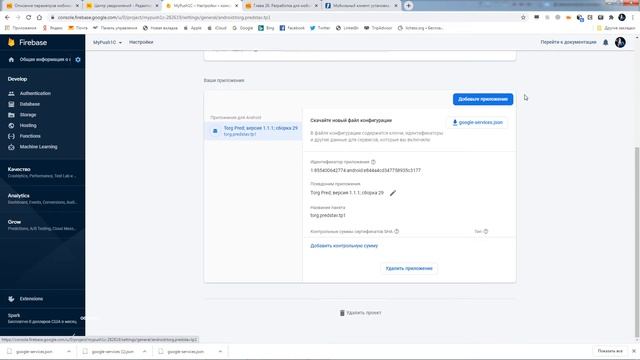Select the Torg Pred Android app entry

pyautogui.click(x=253, y=131)
